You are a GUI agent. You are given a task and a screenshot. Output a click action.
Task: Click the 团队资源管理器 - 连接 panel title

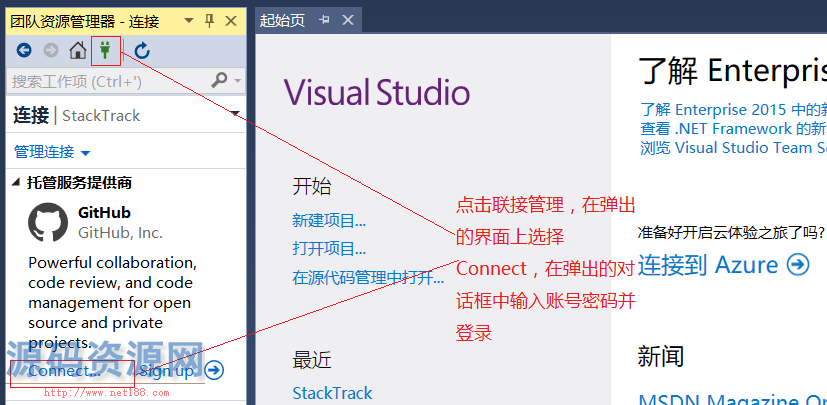[85, 22]
